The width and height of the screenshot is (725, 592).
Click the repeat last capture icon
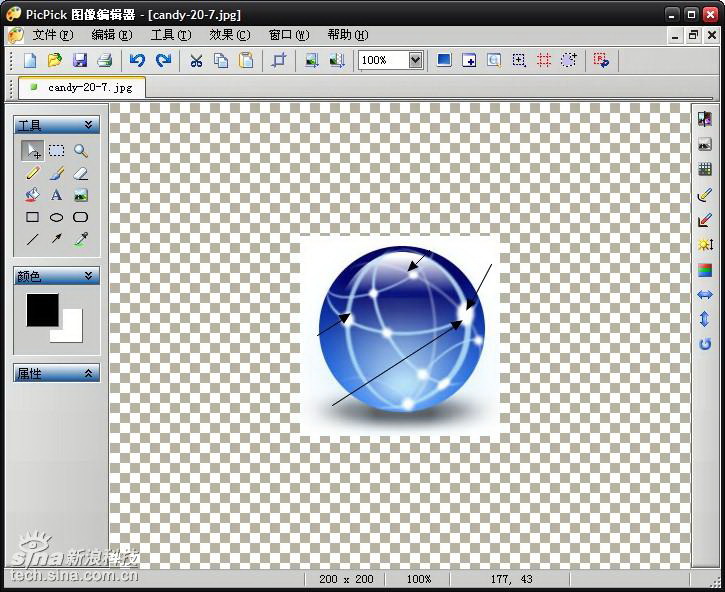pyautogui.click(x=601, y=60)
